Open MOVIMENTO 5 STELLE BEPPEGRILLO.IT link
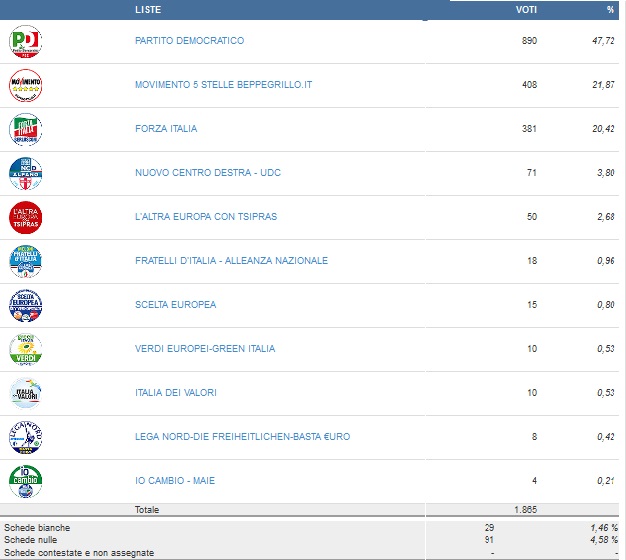The width and height of the screenshot is (626, 560). point(224,85)
